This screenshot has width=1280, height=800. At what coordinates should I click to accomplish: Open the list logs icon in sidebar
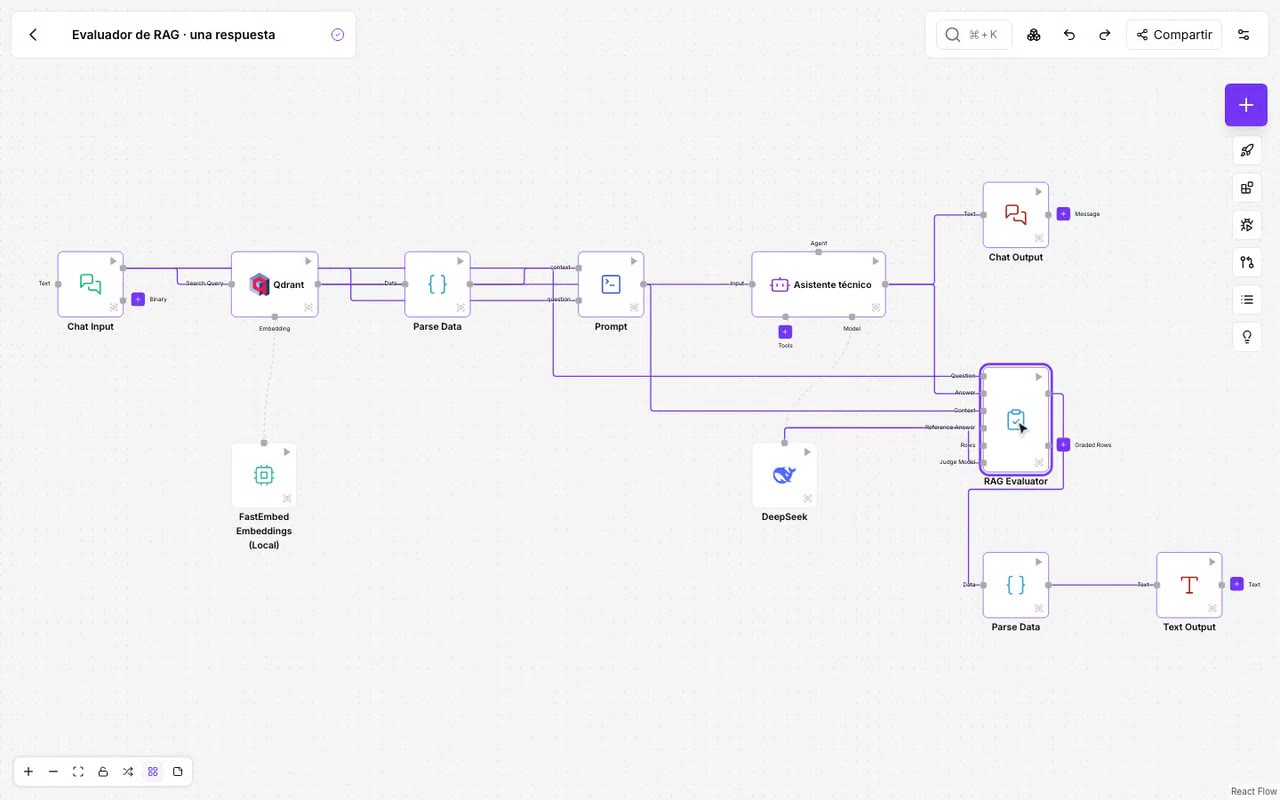(x=1247, y=299)
